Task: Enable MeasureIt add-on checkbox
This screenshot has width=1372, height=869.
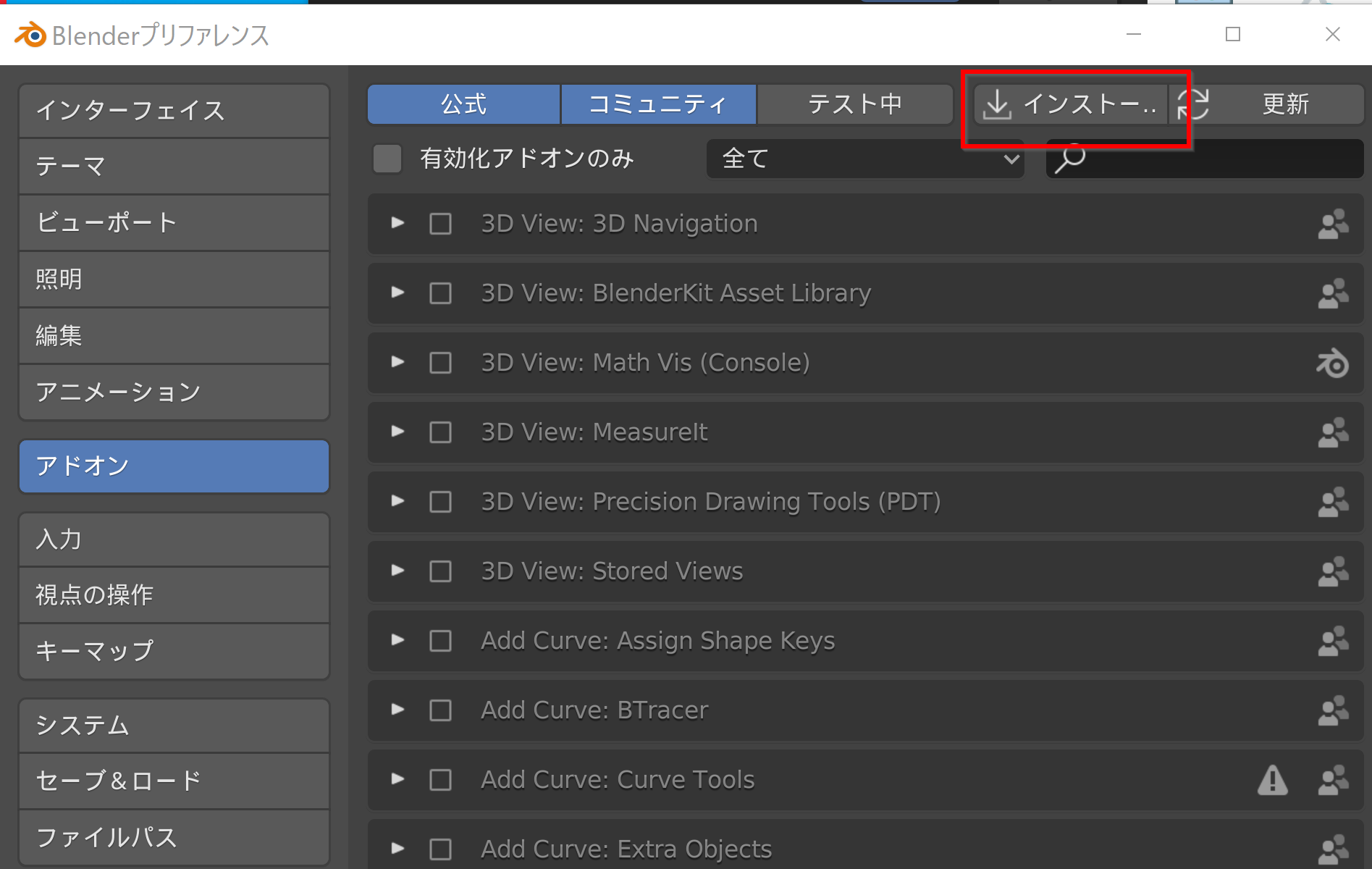Action: pos(441,432)
